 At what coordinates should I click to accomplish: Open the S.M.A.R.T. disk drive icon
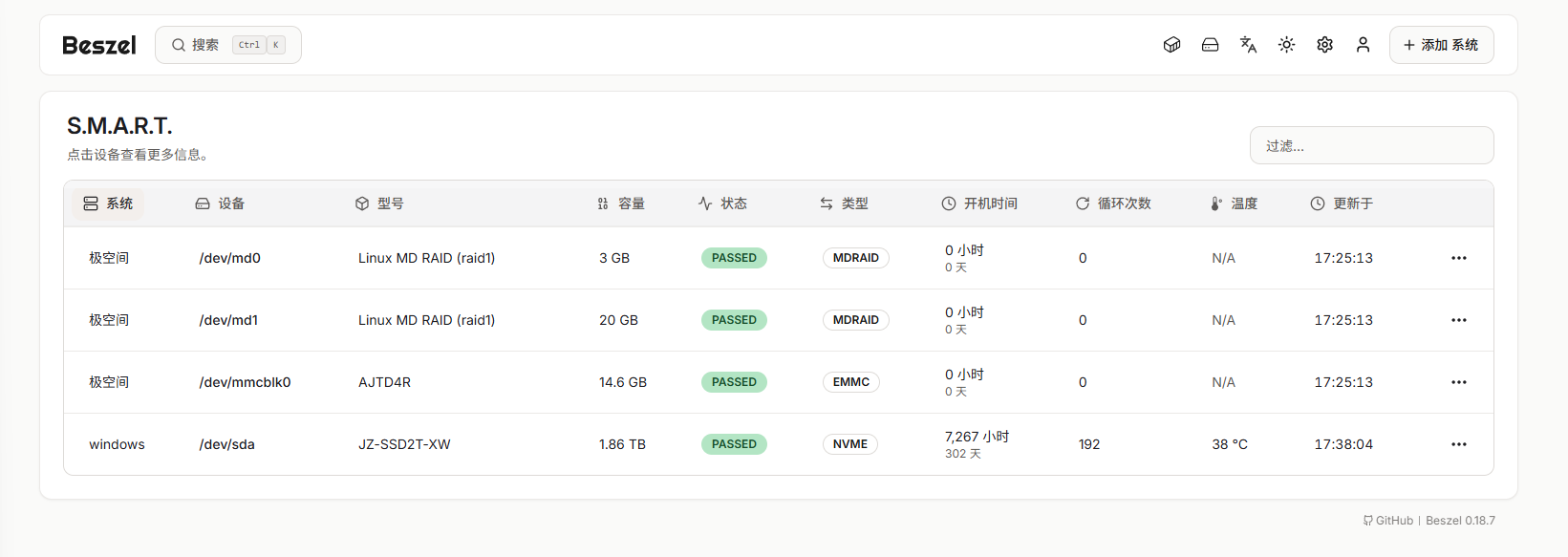click(1210, 45)
